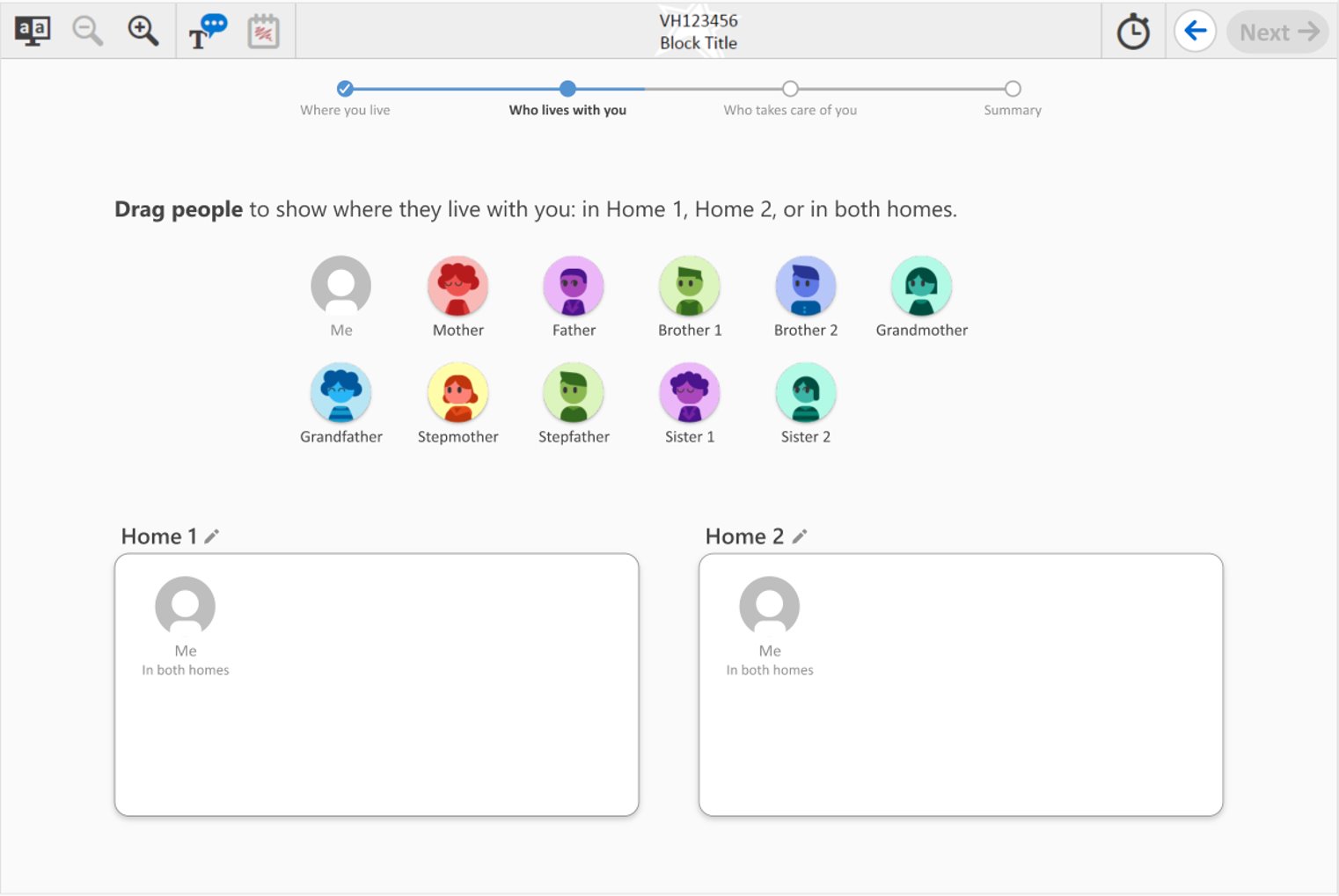Jump to 'Where you live' step
This screenshot has height=896, width=1339.
345,89
